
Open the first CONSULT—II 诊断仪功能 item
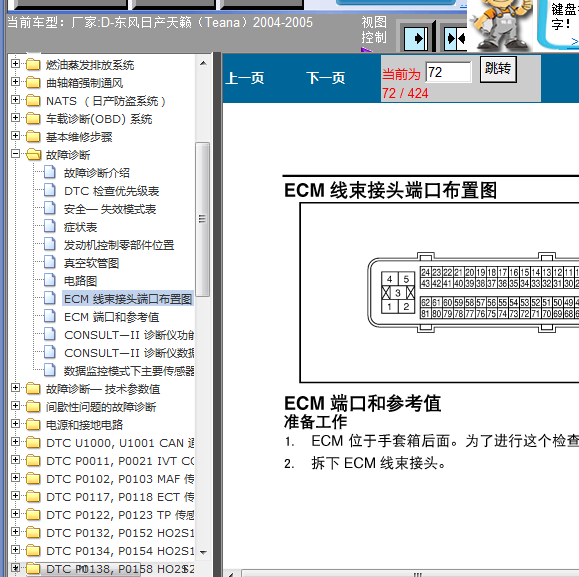click(x=129, y=335)
